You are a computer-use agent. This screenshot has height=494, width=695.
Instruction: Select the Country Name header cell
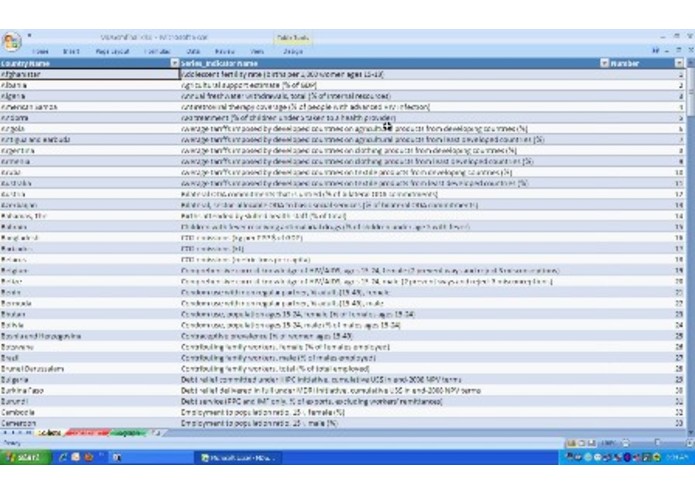tap(90, 63)
